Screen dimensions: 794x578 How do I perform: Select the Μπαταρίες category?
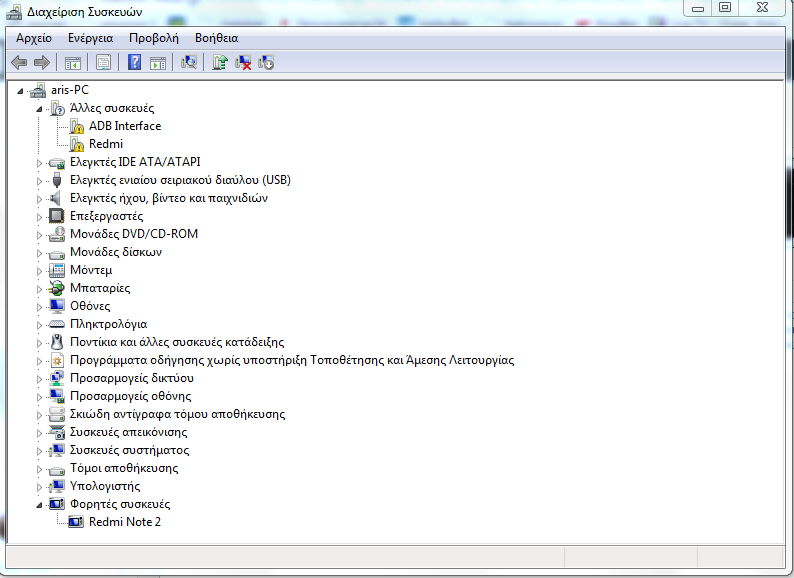(99, 288)
